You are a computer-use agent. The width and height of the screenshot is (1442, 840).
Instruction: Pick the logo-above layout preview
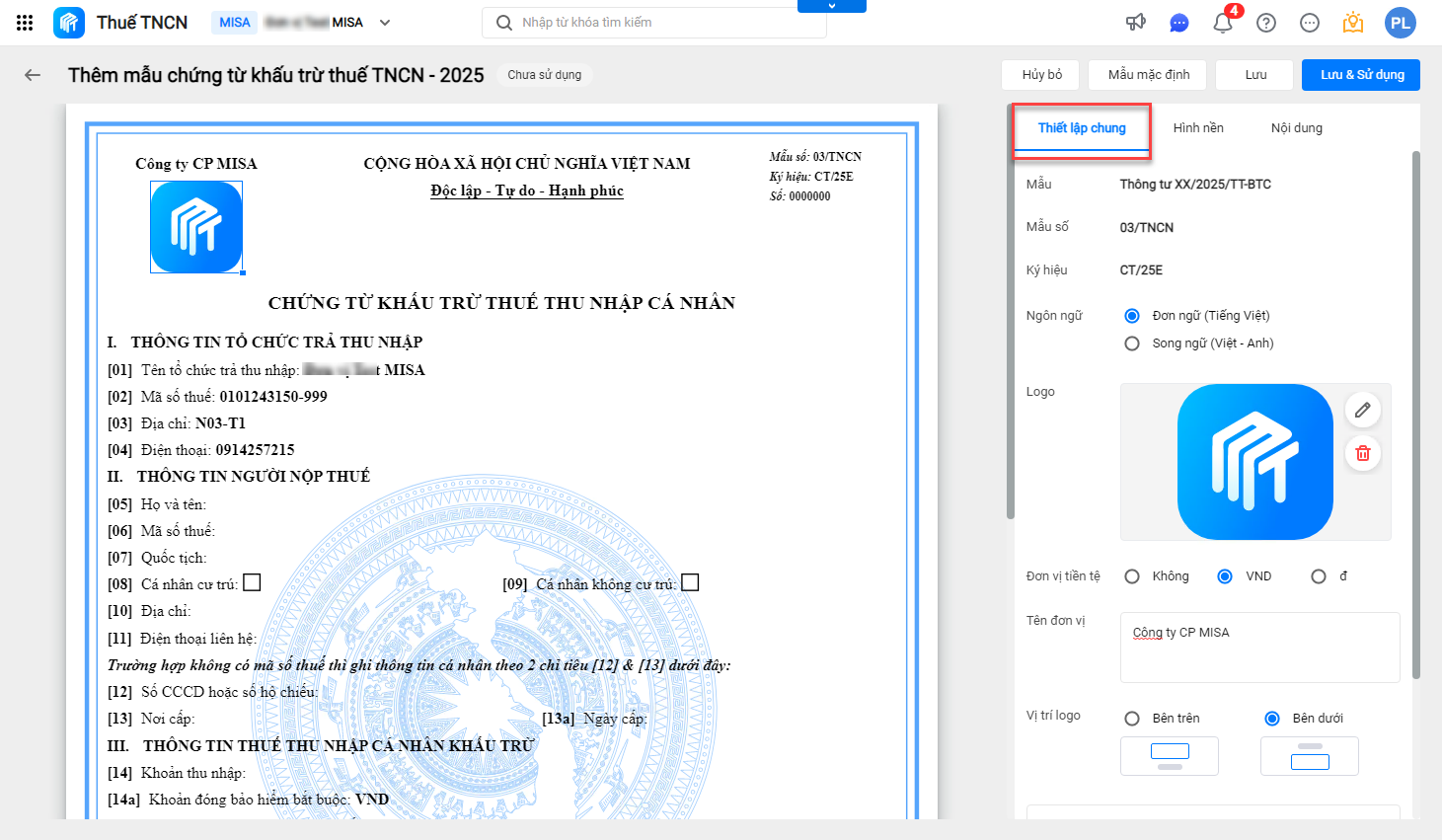click(1170, 756)
